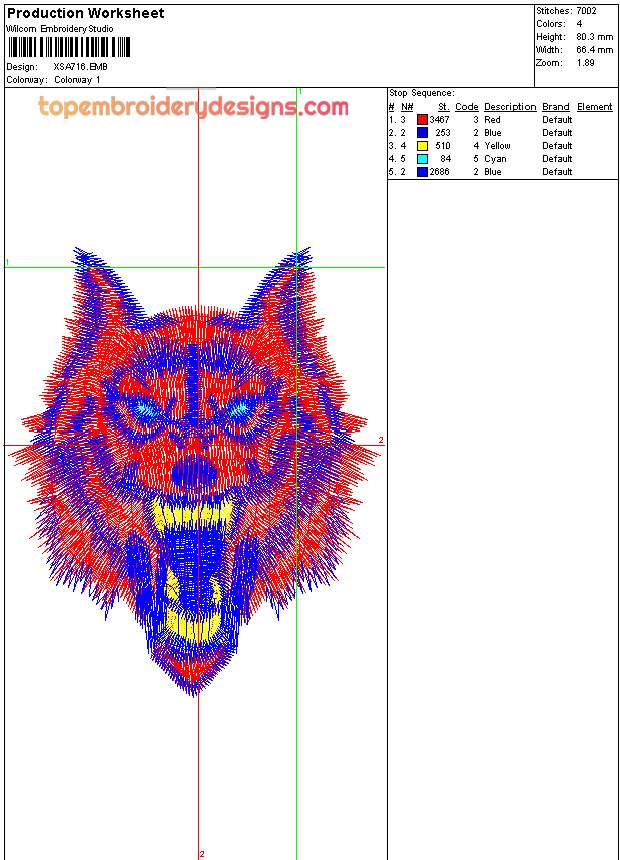This screenshot has height=860, width=620.
Task: Click the 'Code' column header
Action: coord(467,107)
